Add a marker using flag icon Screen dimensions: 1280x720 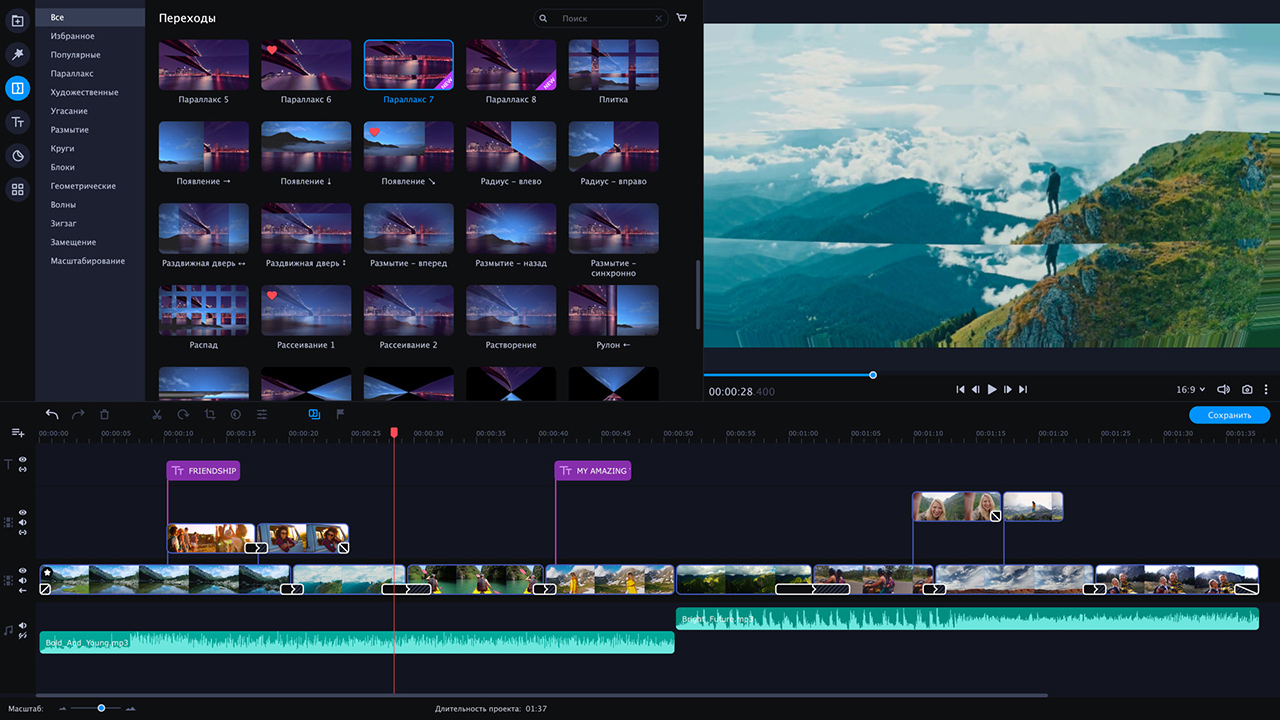[340, 414]
